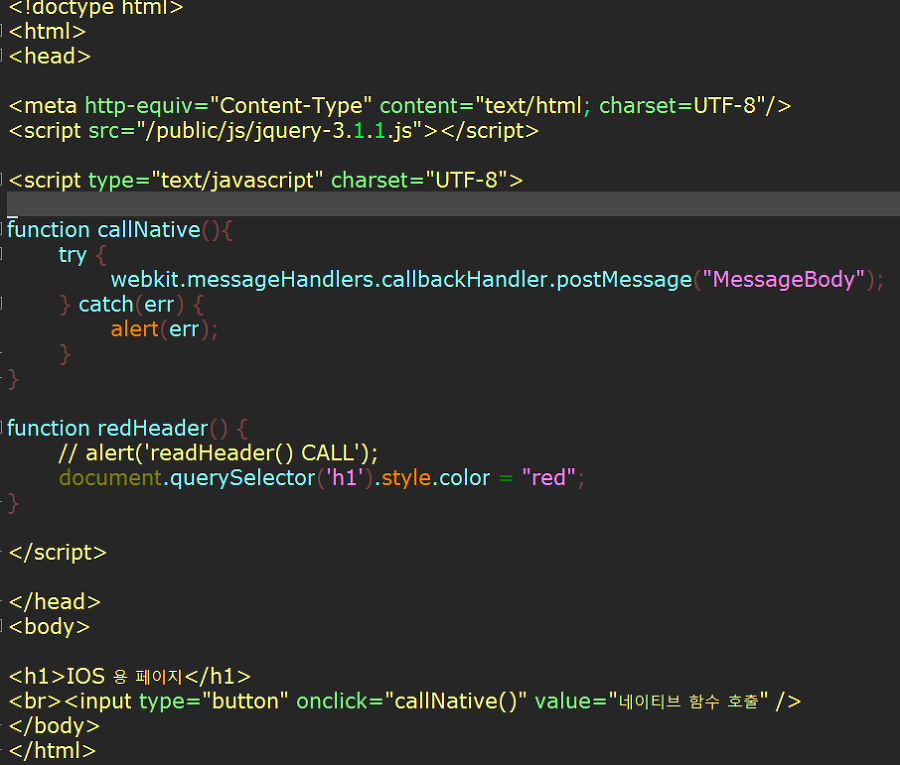
Task: Click the "Content-Type" attribute value
Action: (x=291, y=106)
